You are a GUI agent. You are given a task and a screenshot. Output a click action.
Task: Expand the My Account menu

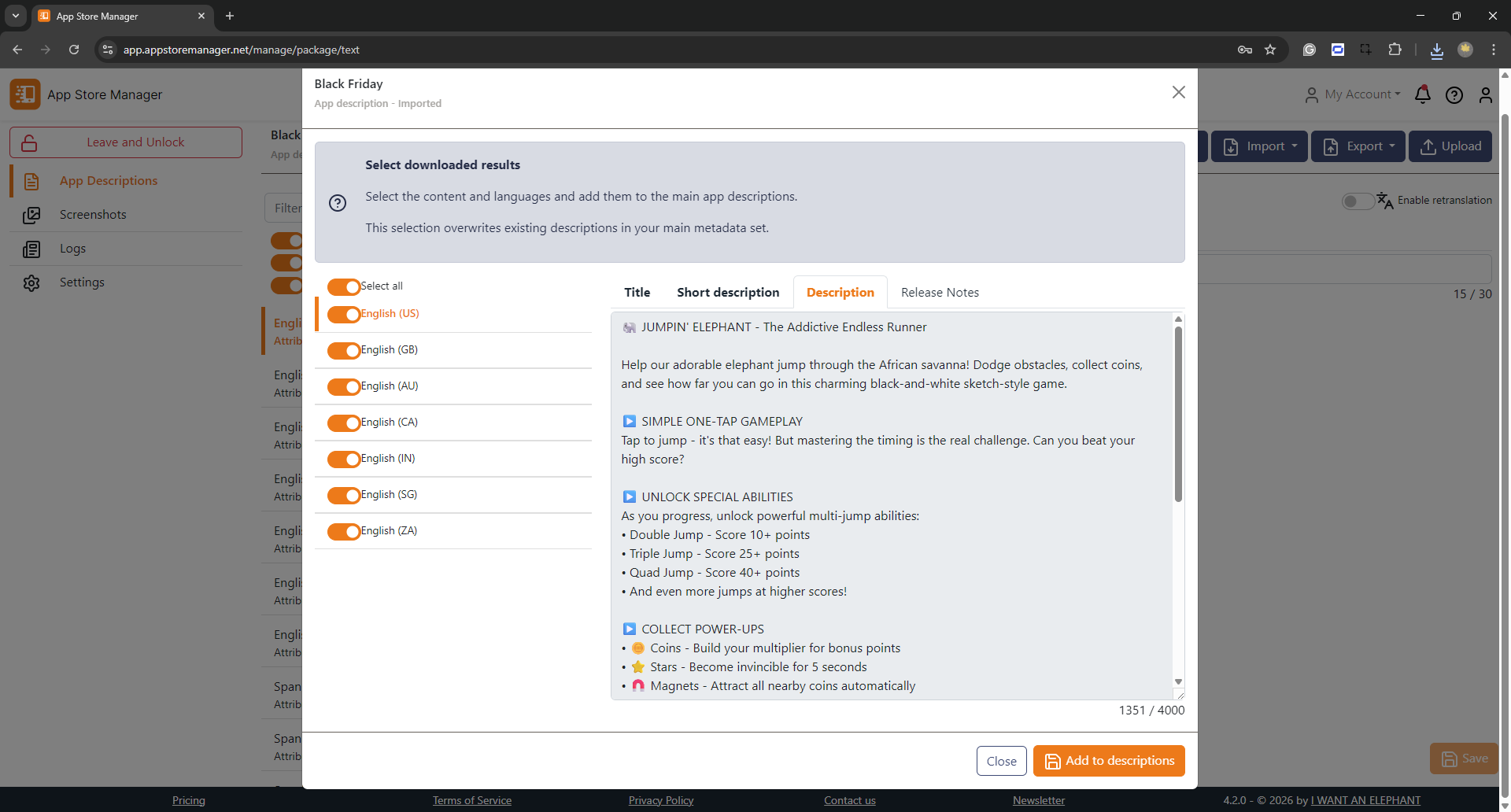click(1353, 94)
